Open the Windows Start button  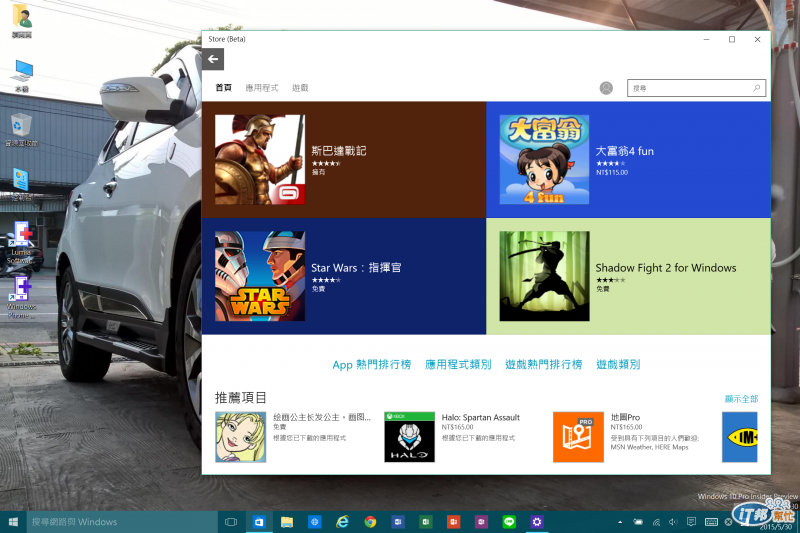13,522
